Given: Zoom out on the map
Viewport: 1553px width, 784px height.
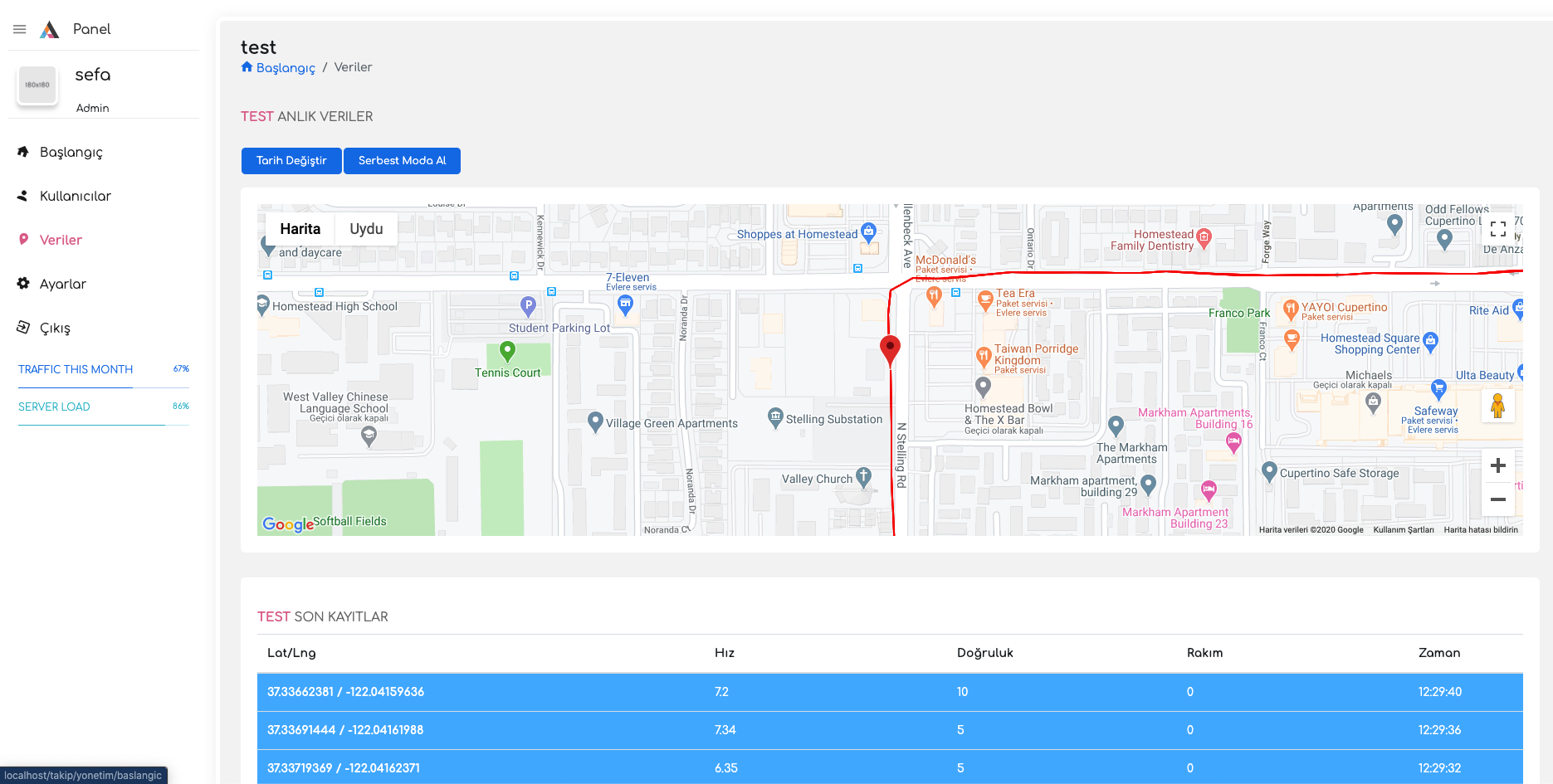Looking at the screenshot, I should (x=1498, y=499).
